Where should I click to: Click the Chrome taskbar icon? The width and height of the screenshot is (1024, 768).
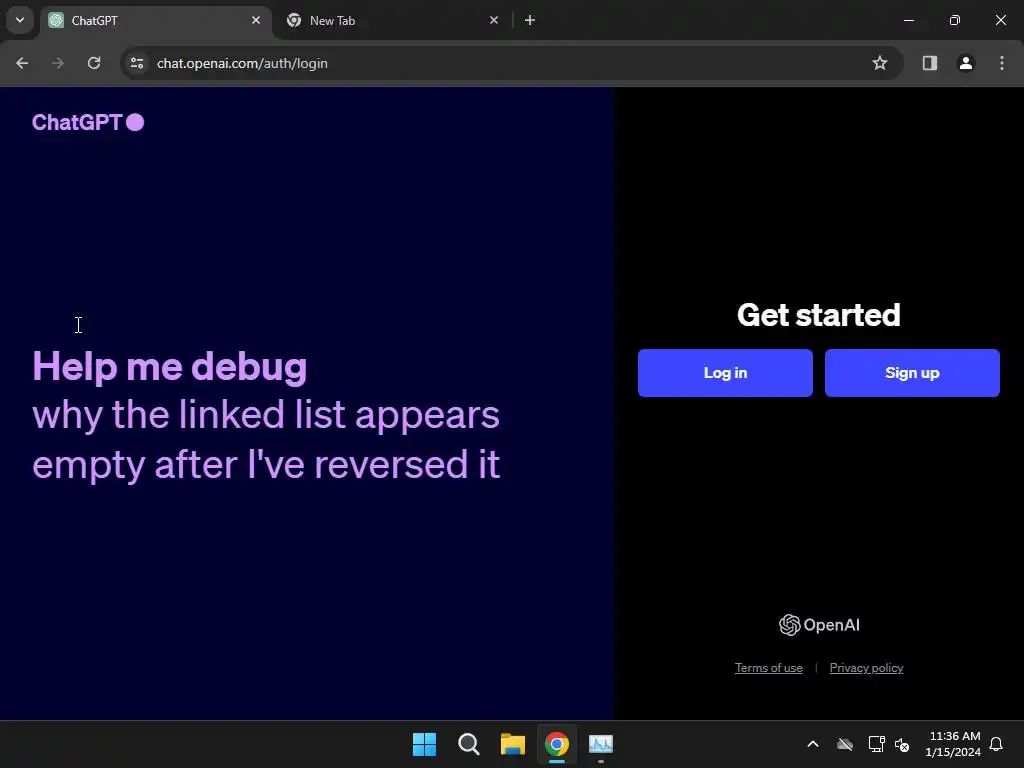557,744
